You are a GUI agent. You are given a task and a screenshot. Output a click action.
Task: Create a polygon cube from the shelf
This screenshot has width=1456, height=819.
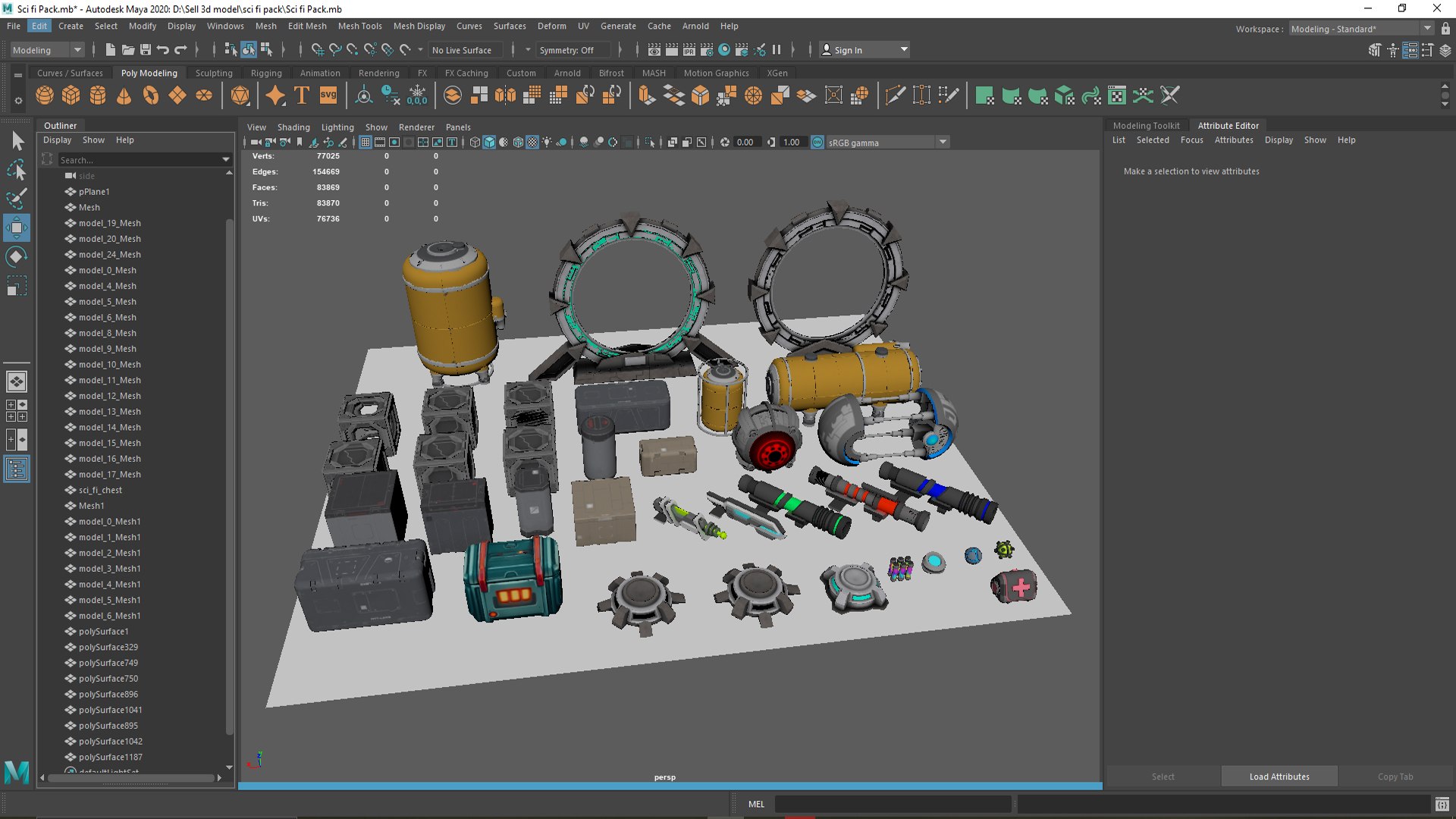71,96
